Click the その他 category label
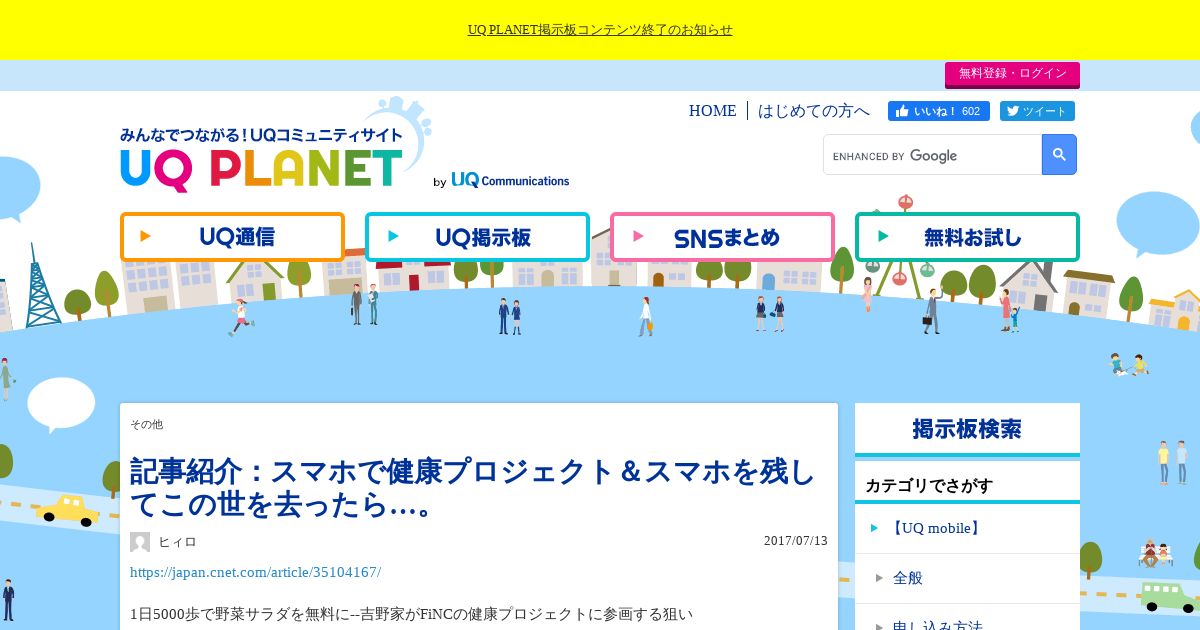Viewport: 1200px width, 630px height. (146, 425)
